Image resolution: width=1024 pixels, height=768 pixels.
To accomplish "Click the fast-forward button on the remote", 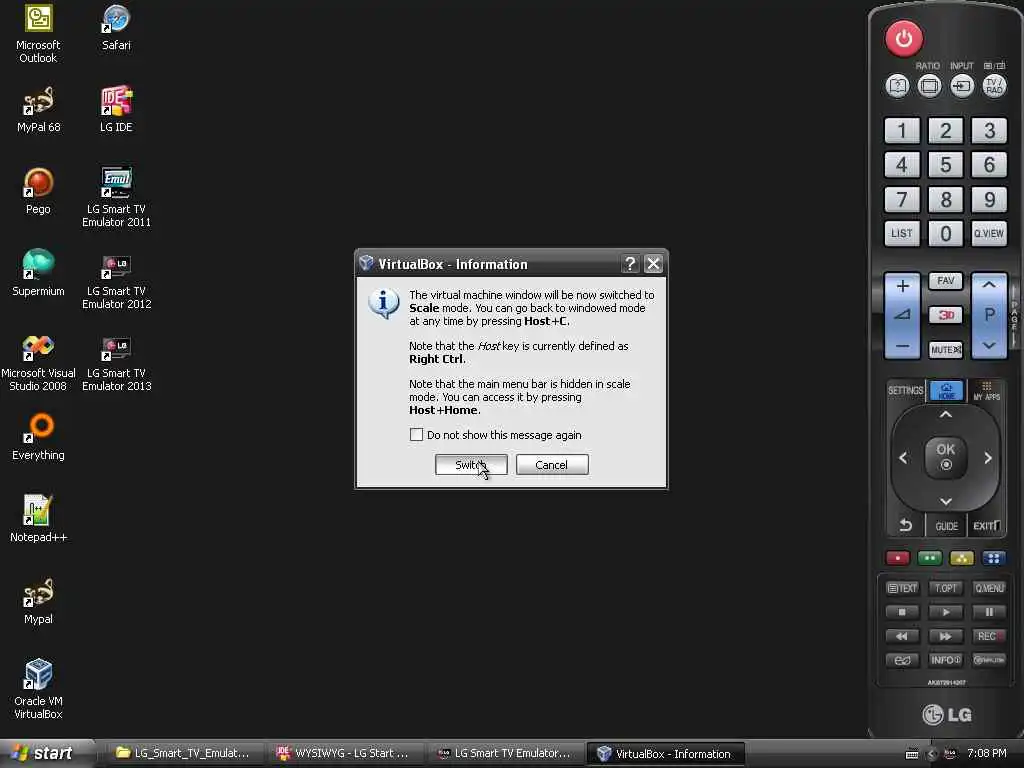I will point(946,636).
